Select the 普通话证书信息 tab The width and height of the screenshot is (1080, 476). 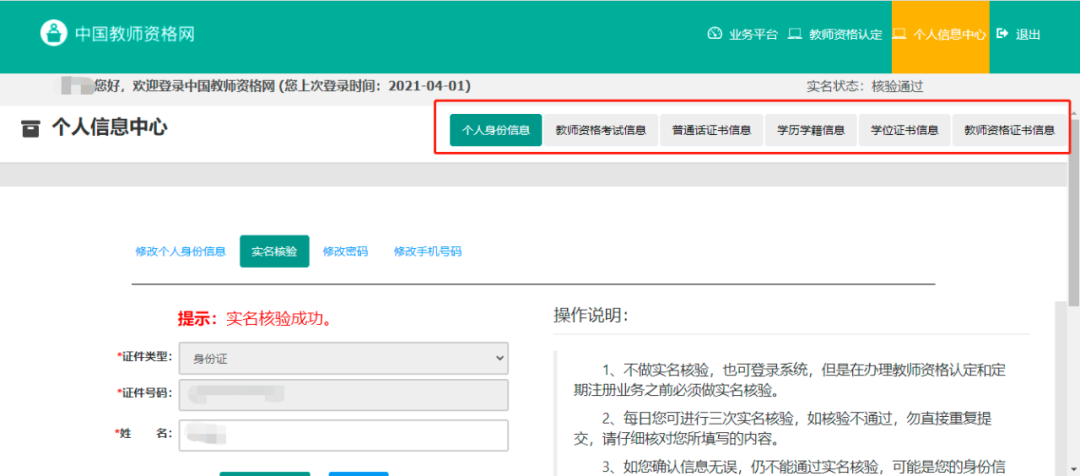pos(711,130)
